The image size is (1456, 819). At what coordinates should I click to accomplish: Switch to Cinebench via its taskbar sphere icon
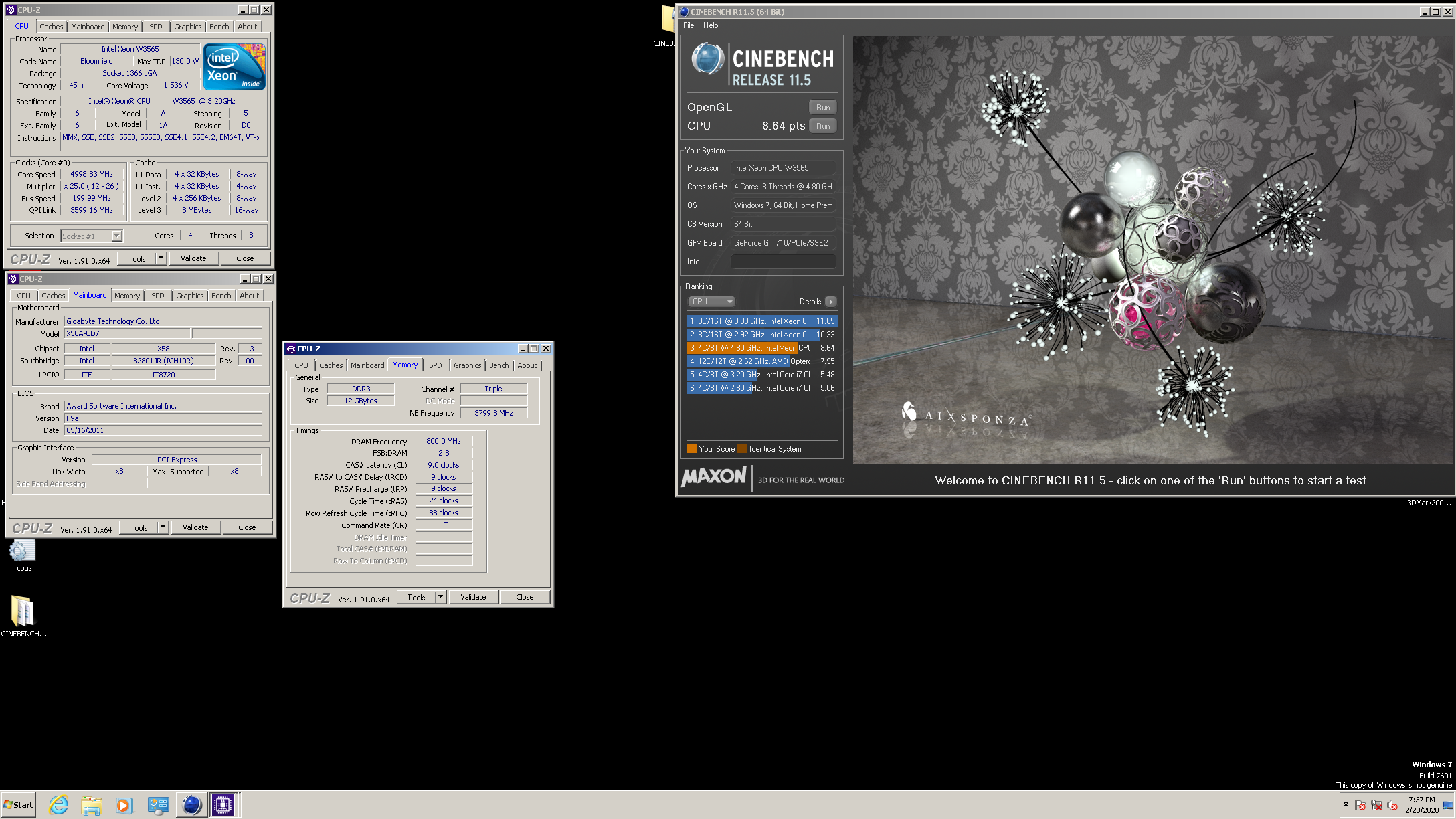click(191, 805)
